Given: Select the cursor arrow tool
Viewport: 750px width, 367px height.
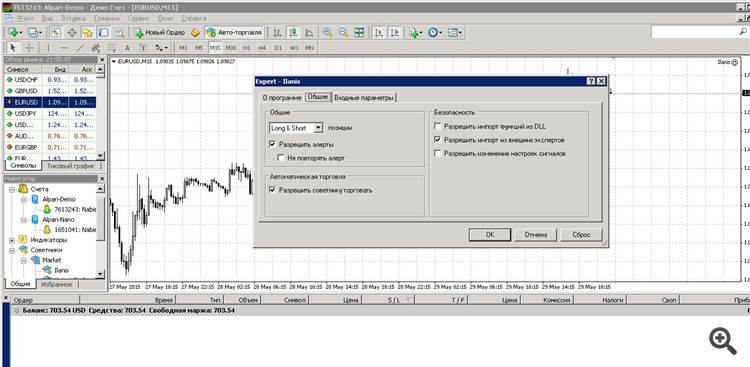Looking at the screenshot, I should pos(13,47).
